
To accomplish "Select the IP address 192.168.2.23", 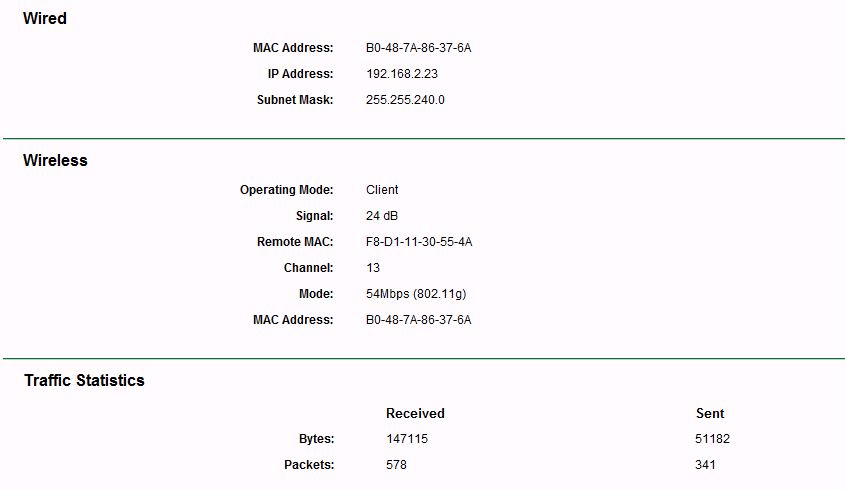I will click(402, 74).
